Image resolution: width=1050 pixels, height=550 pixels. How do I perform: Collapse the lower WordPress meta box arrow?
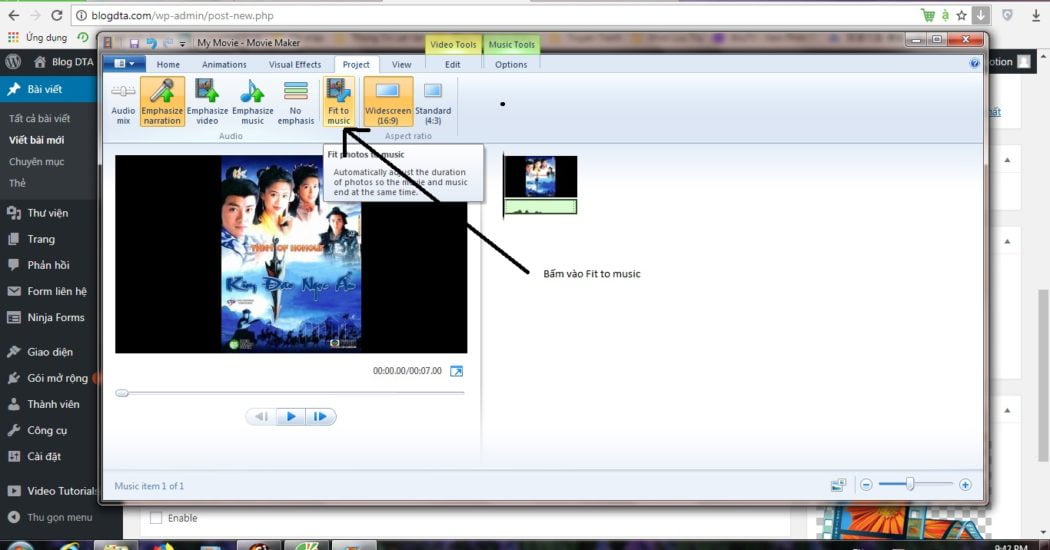click(x=1007, y=411)
